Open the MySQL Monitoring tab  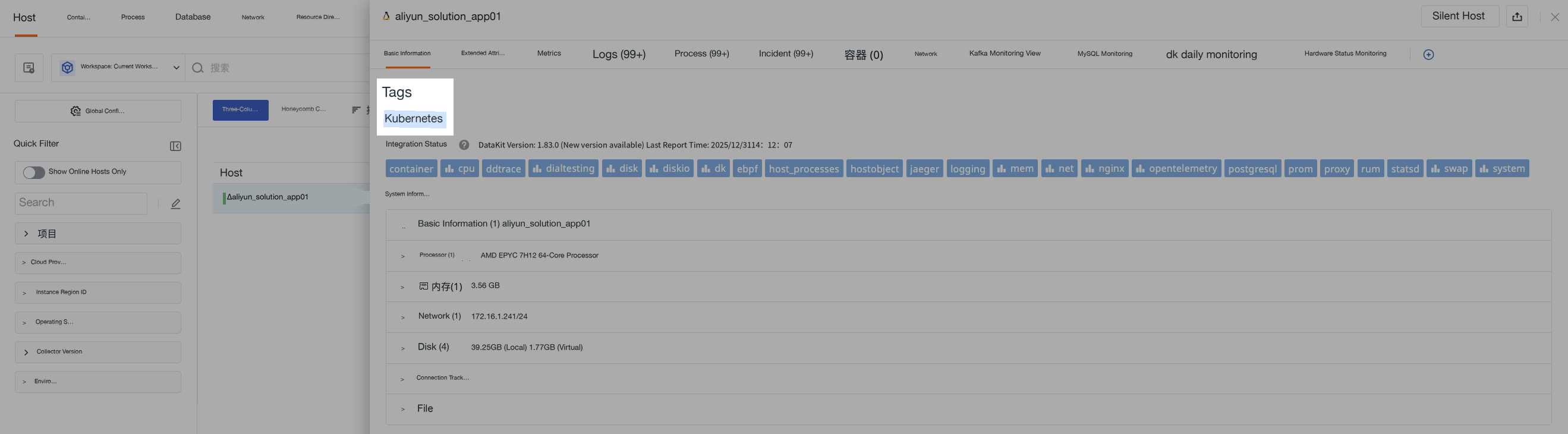pyautogui.click(x=1104, y=54)
